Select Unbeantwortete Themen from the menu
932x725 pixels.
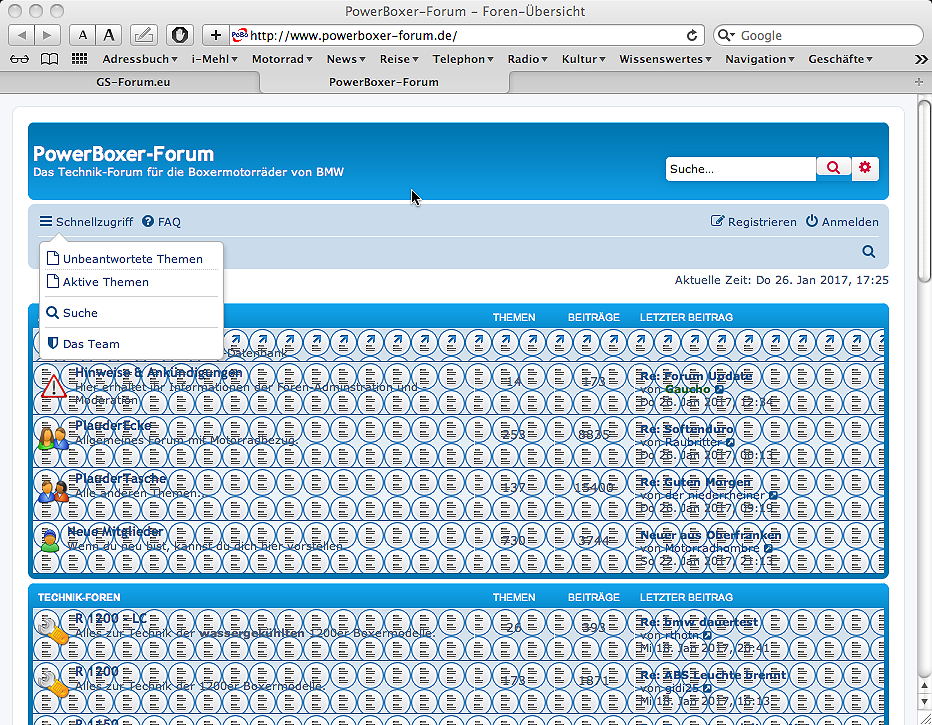tap(132, 259)
